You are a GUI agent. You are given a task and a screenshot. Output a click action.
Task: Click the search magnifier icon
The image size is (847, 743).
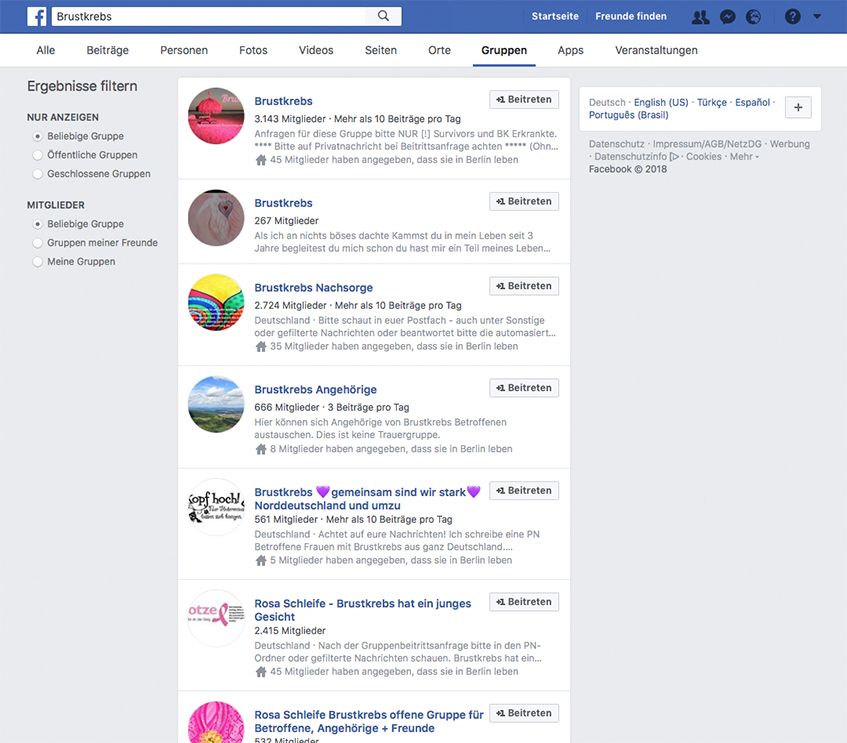[x=384, y=16]
